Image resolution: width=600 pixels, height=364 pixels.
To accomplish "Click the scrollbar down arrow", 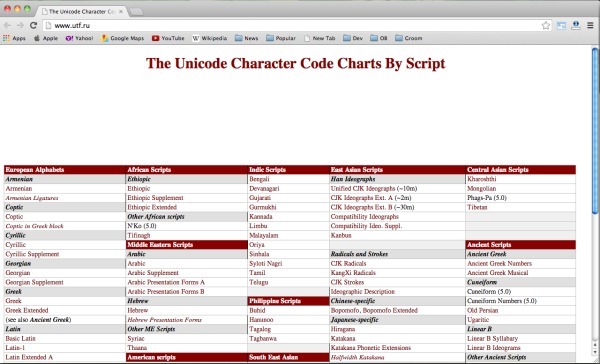I will click(595, 353).
